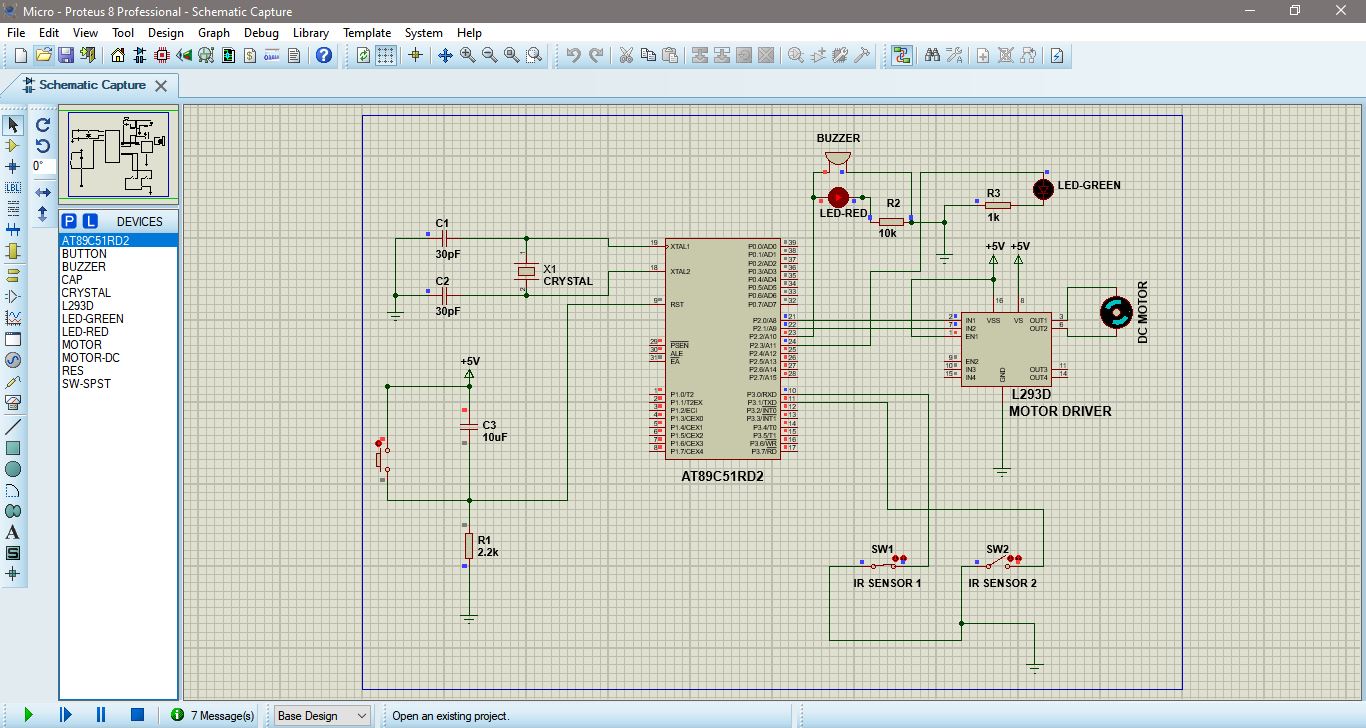Click the Zoom In toolbar icon

468,55
